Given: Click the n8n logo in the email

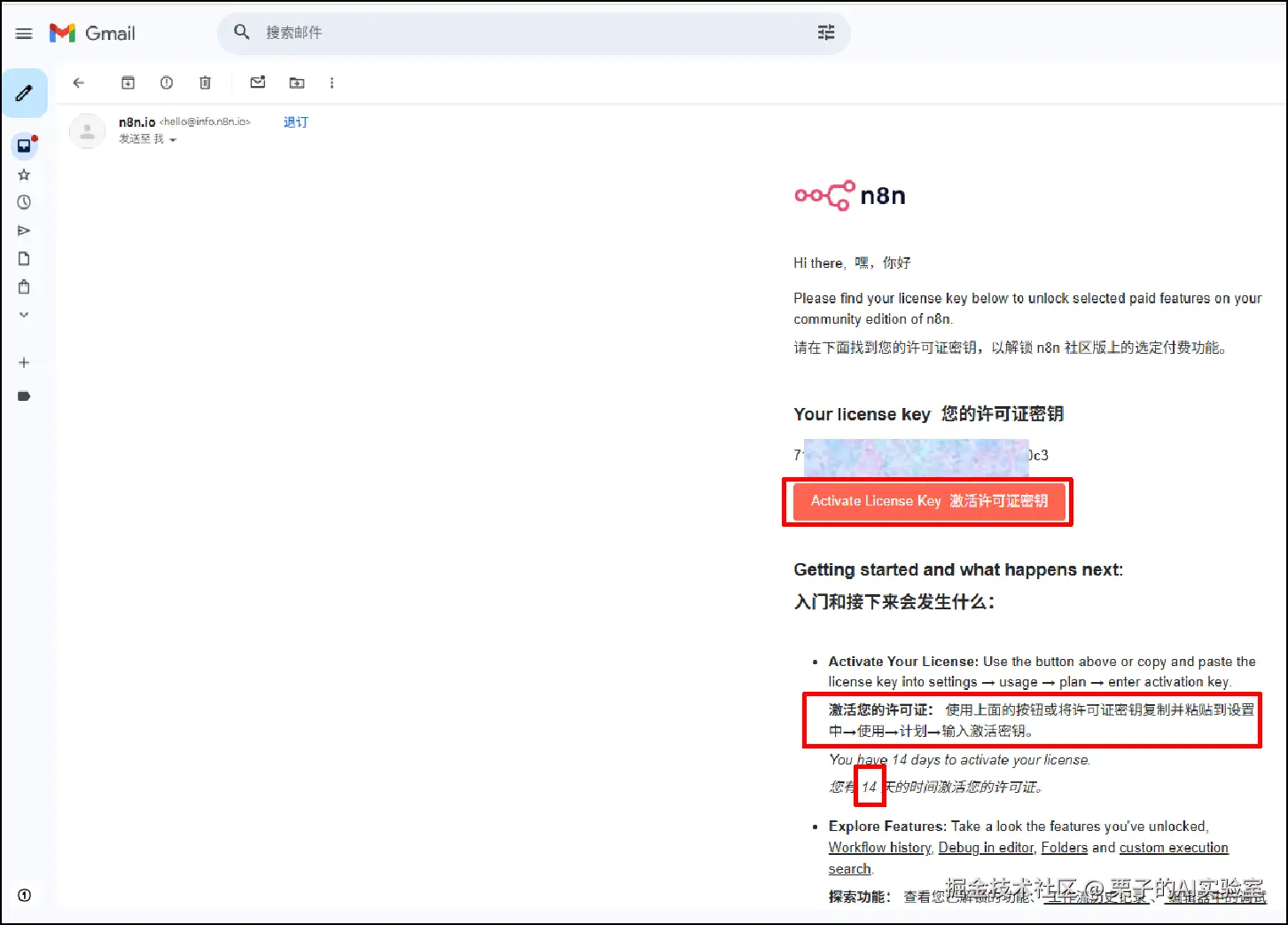Looking at the screenshot, I should [850, 195].
